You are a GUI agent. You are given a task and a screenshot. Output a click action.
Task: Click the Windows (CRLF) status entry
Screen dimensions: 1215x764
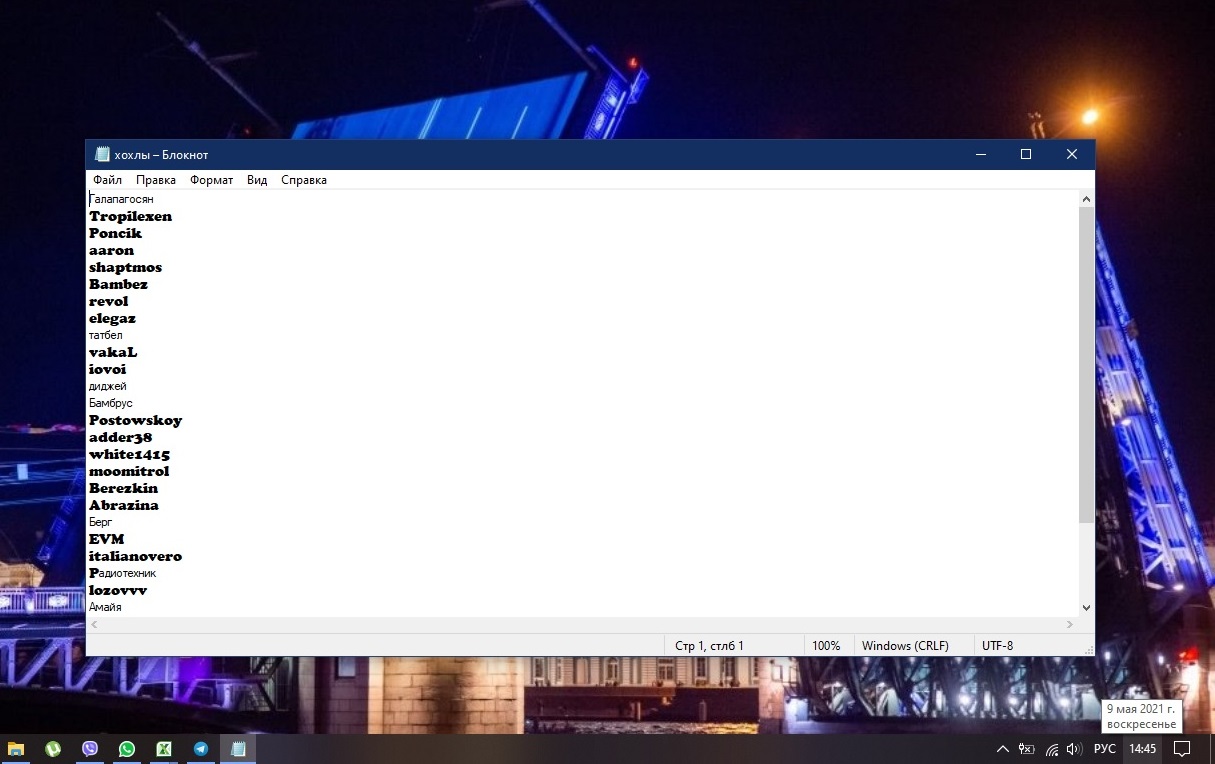tap(905, 646)
